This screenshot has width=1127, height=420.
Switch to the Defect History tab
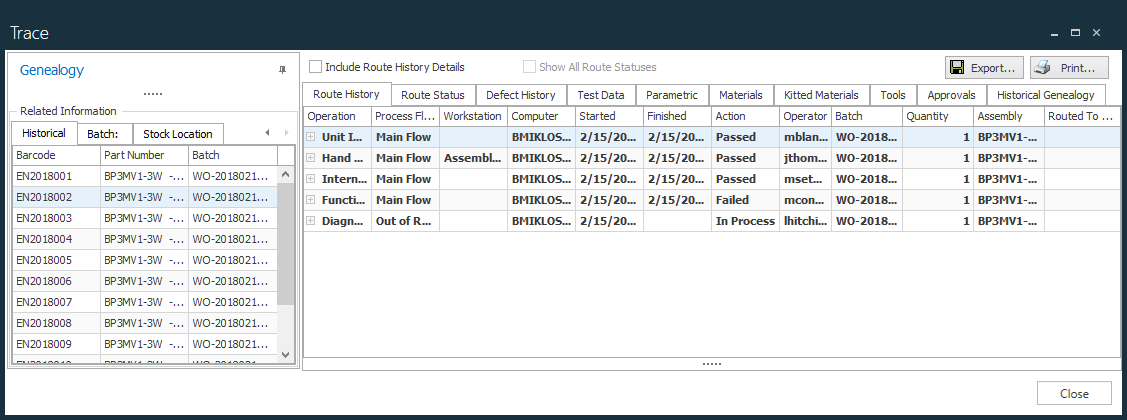pyautogui.click(x=520, y=95)
